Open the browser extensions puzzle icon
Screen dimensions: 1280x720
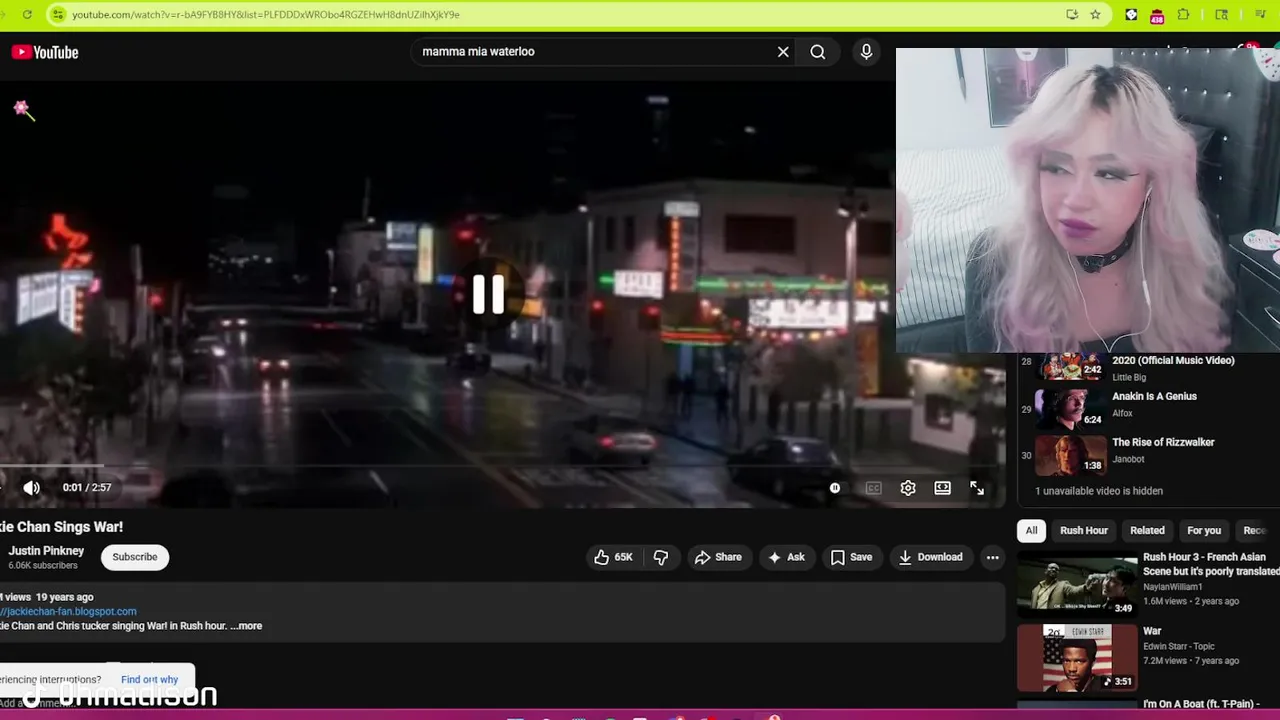point(1184,14)
